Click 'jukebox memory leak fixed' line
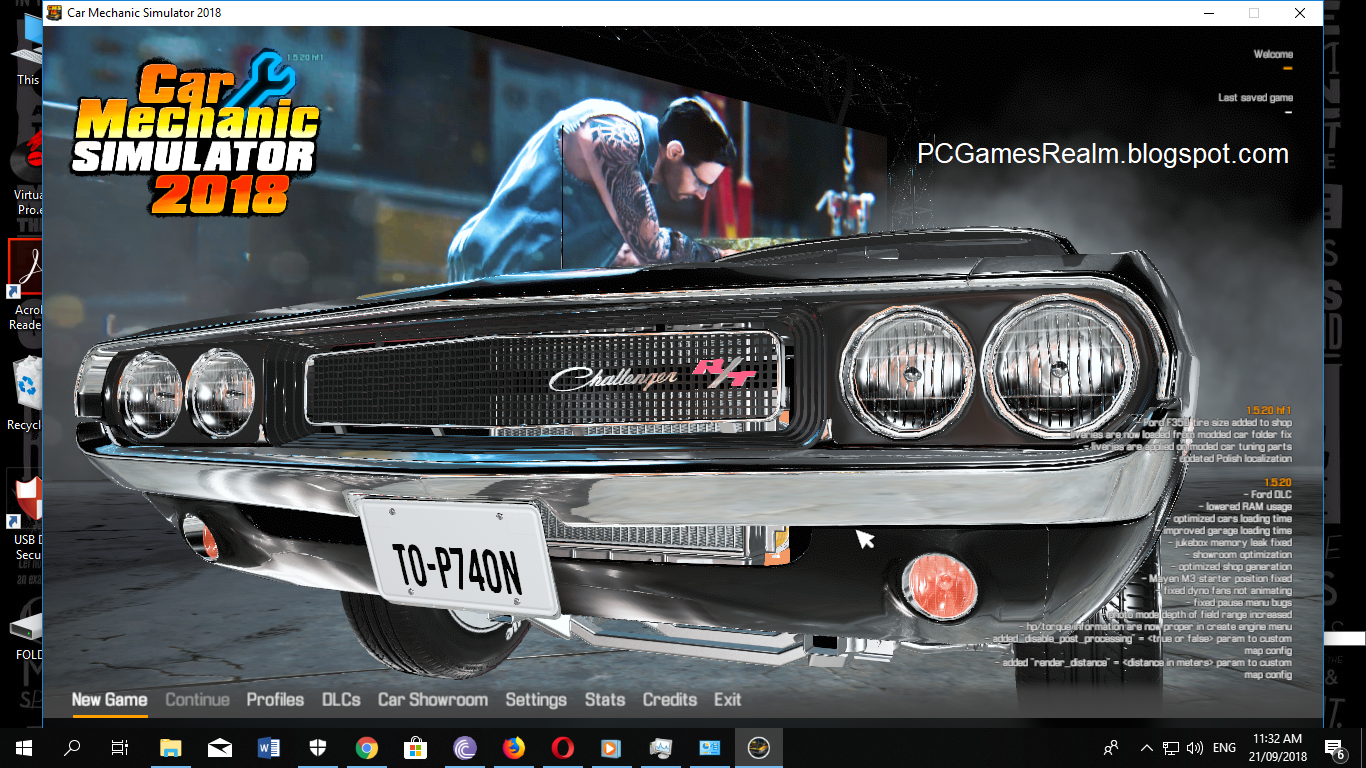1366x768 pixels. [x=1230, y=543]
